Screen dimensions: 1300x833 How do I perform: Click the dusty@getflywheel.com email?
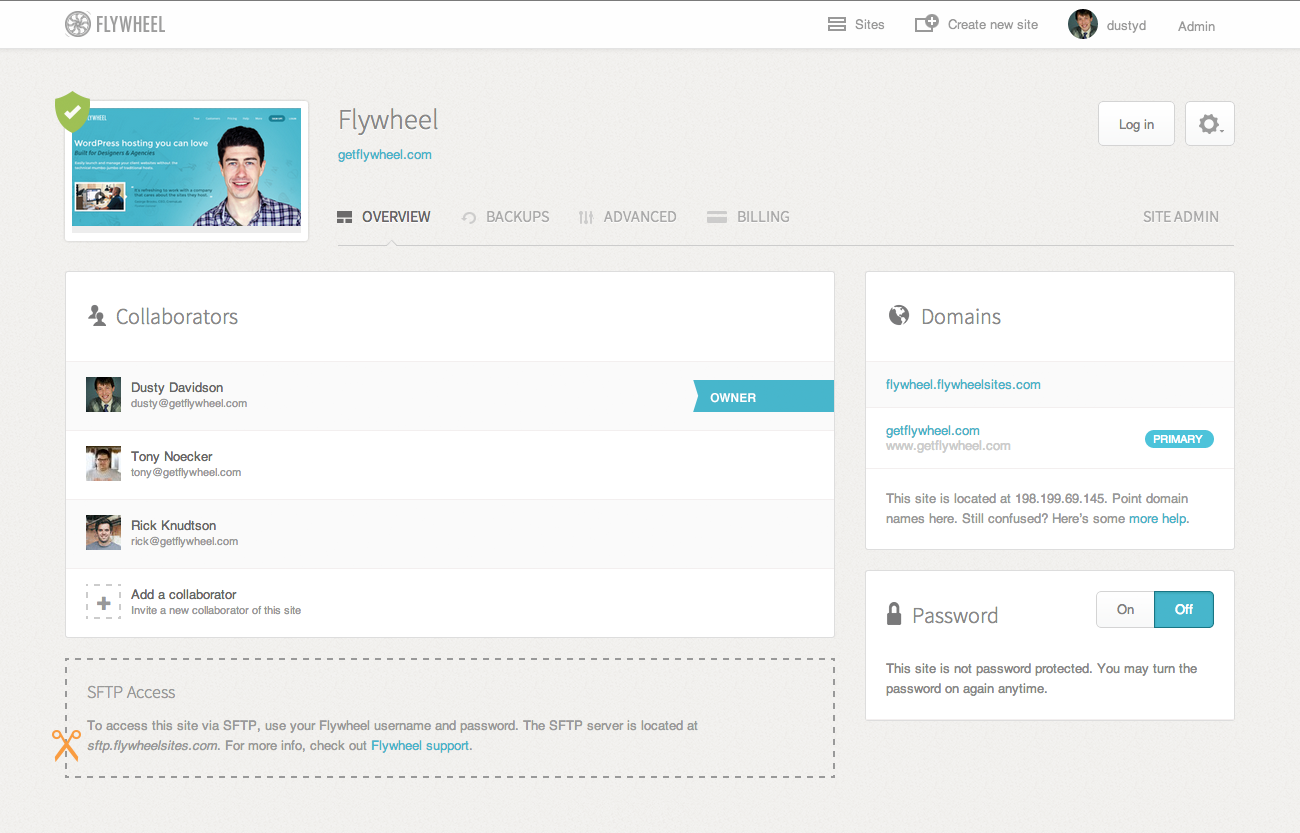pyautogui.click(x=189, y=404)
